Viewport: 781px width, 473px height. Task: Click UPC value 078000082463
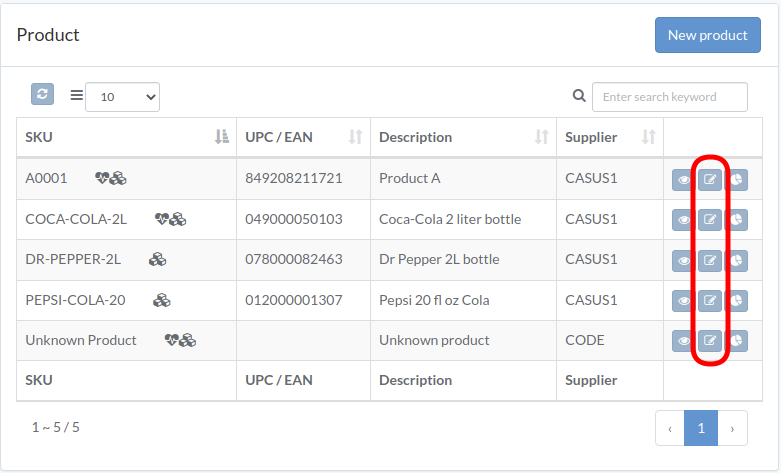point(294,259)
